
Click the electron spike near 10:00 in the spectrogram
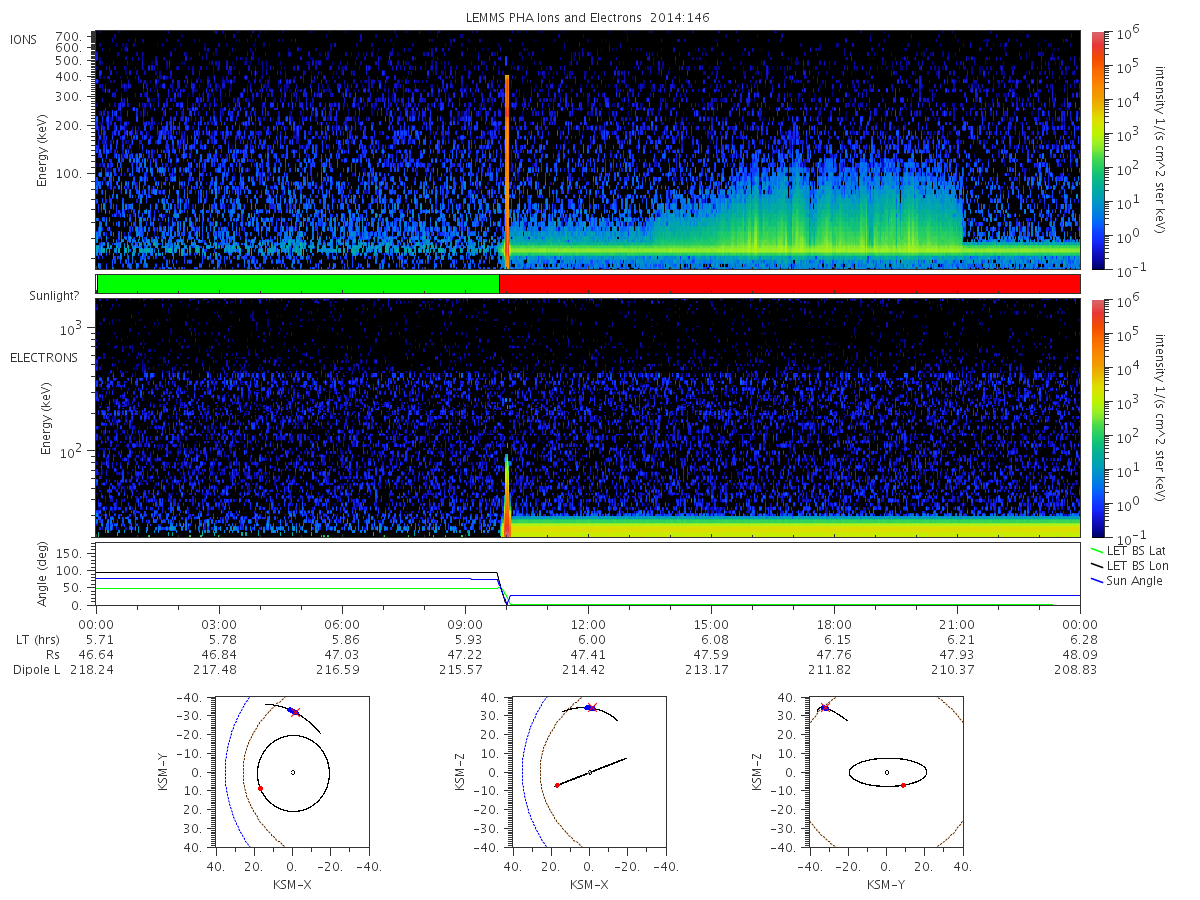tap(507, 496)
